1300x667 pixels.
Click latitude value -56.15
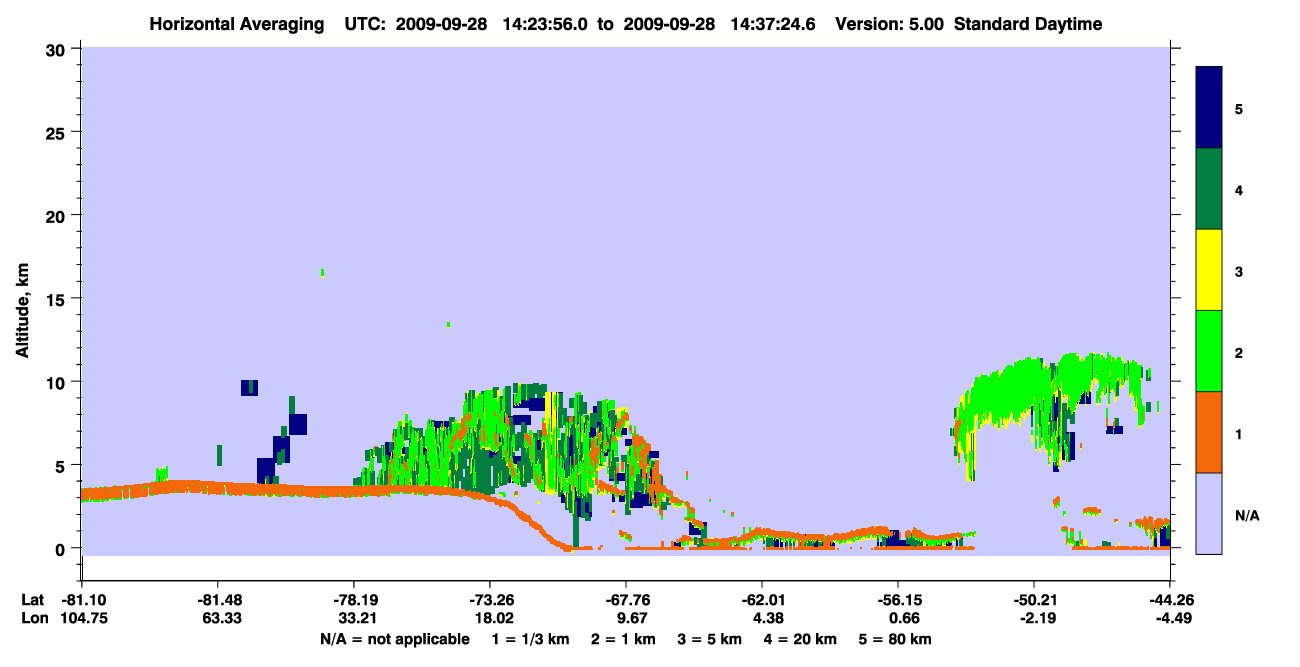(898, 600)
